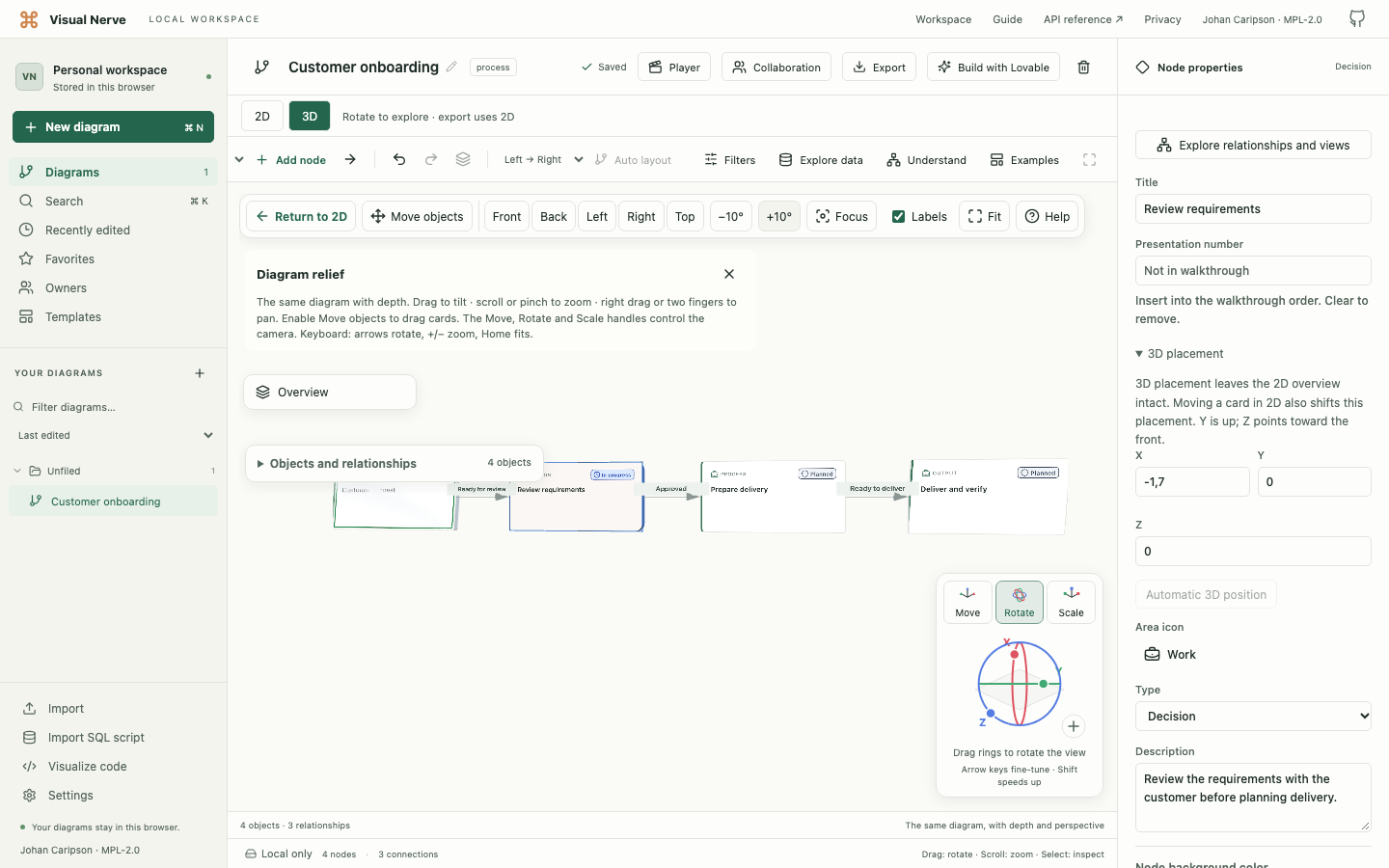Viewport: 1389px width, 868px height.
Task: Click the Title input field
Action: 1253,209
